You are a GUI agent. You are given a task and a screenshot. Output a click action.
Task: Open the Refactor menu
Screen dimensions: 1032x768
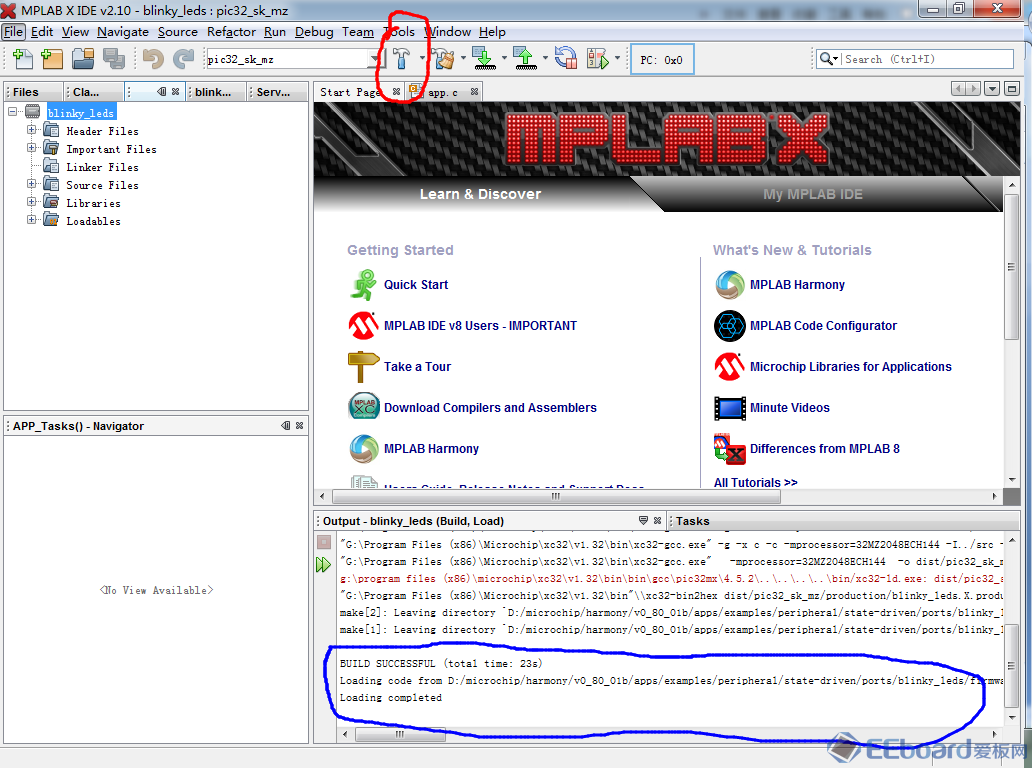tap(231, 32)
